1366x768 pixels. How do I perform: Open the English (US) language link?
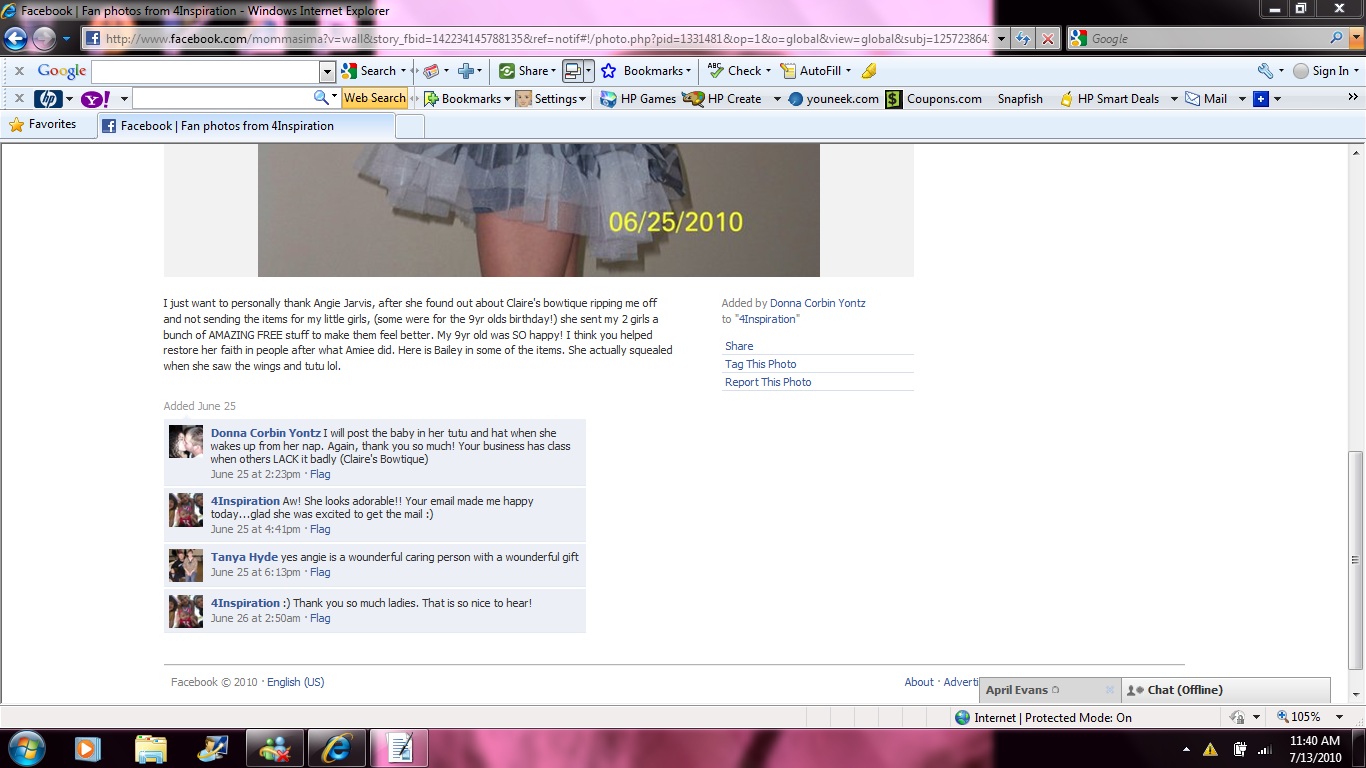(295, 682)
